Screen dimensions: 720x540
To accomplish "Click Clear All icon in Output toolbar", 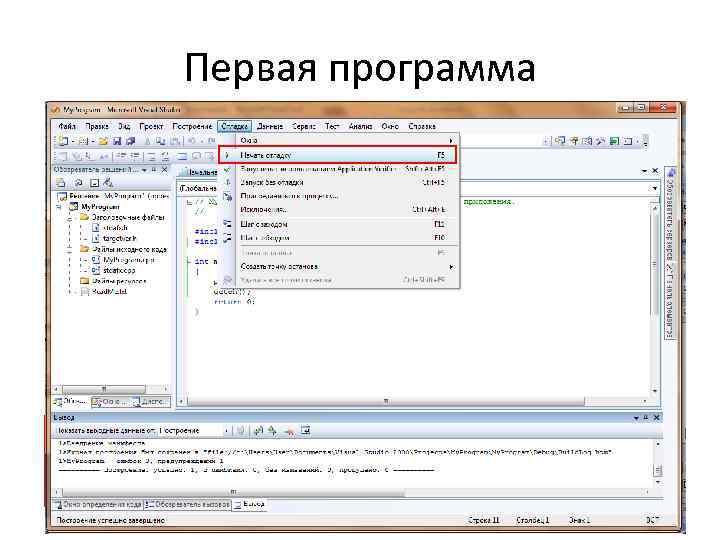I will tap(289, 431).
